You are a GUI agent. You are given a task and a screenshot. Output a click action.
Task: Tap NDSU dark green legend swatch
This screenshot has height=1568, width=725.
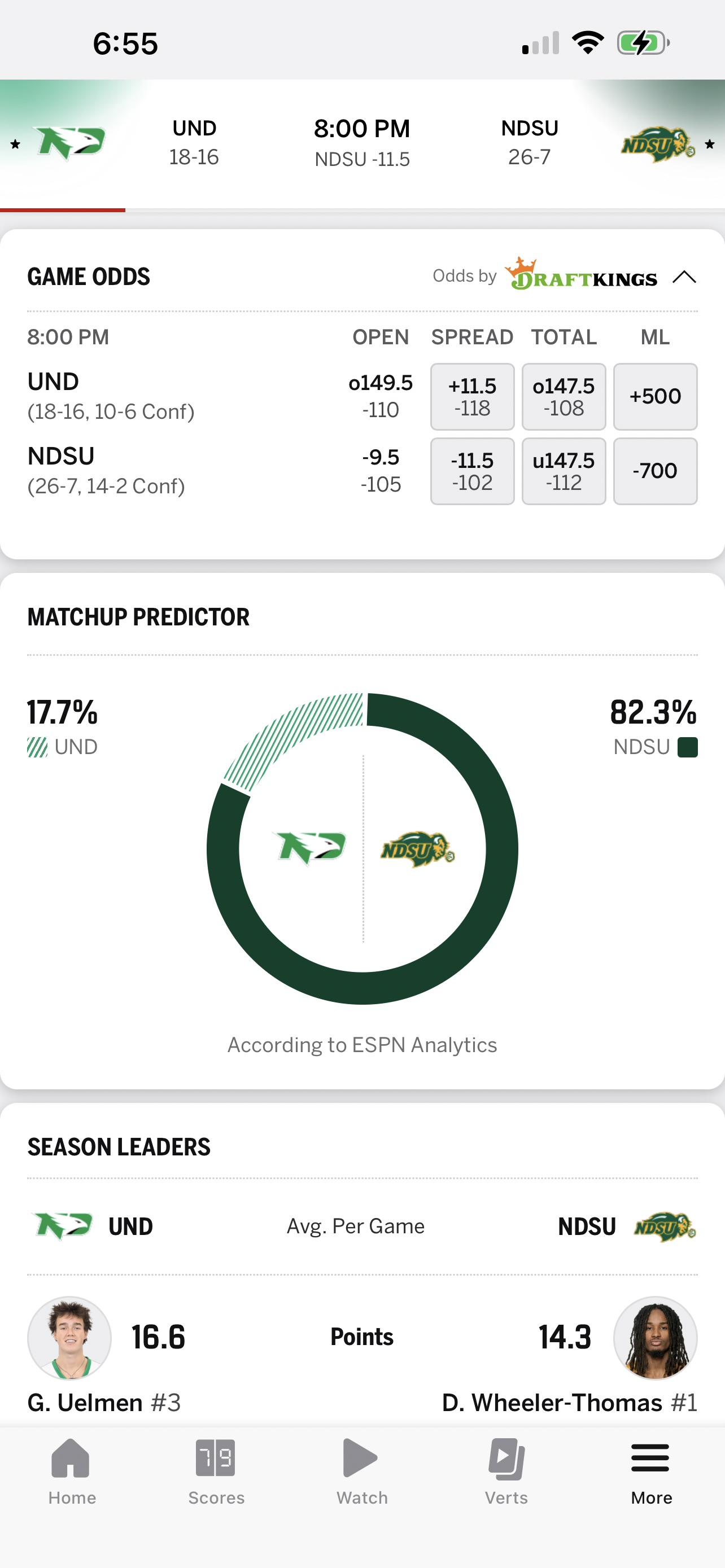[x=688, y=747]
